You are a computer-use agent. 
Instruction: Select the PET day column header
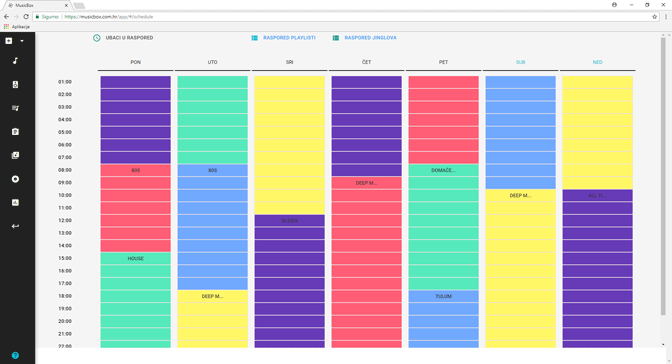(443, 62)
